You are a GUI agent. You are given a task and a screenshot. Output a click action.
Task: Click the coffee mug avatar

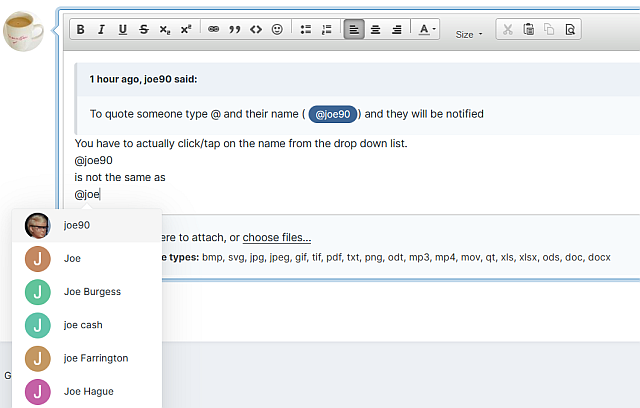click(x=23, y=31)
